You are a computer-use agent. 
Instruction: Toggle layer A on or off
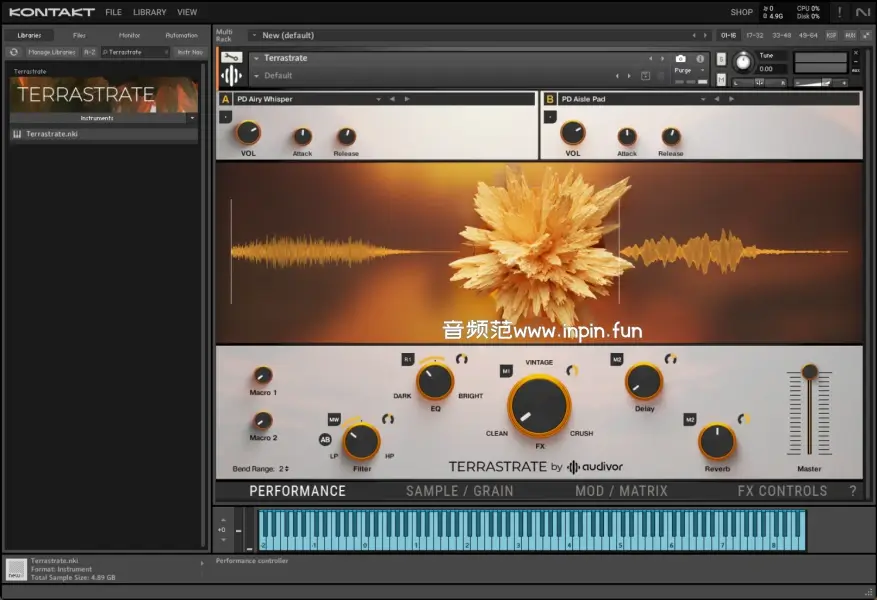tap(225, 99)
